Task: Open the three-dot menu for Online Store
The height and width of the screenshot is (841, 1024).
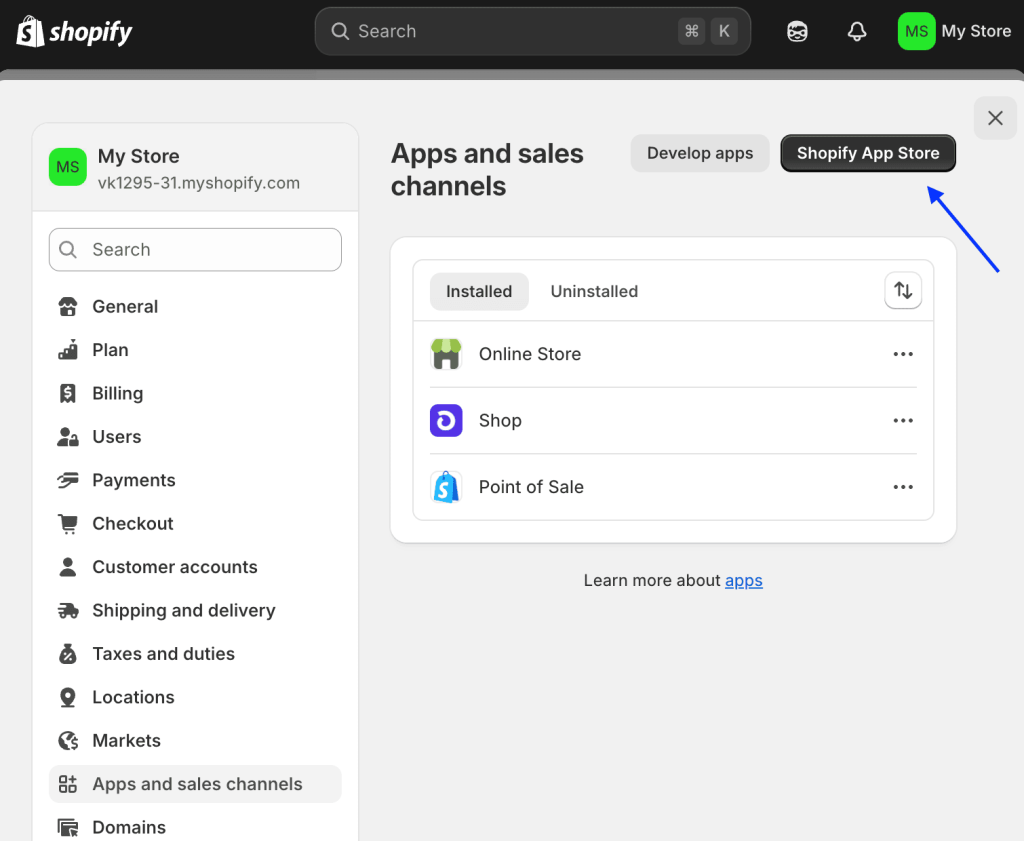Action: coord(903,354)
